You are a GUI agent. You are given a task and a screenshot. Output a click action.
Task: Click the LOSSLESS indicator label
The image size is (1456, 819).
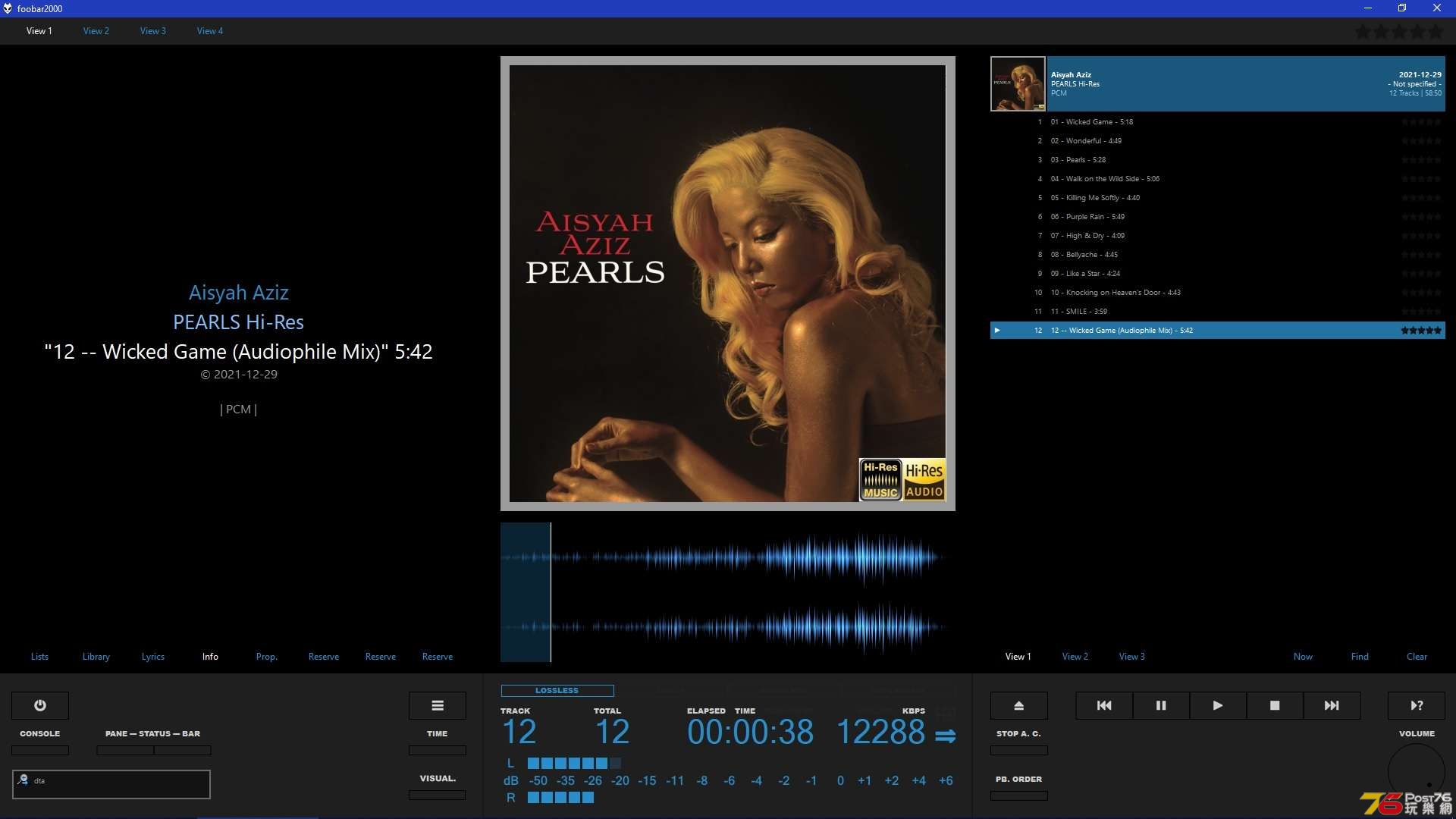click(557, 691)
